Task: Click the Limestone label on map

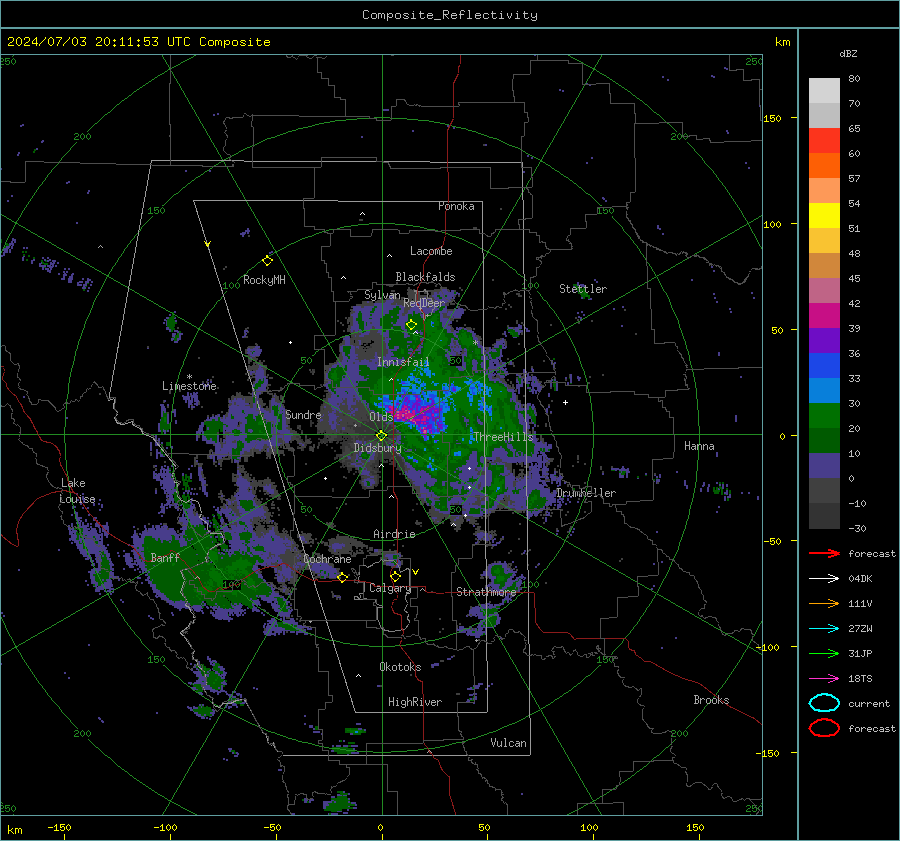Action: (x=189, y=386)
